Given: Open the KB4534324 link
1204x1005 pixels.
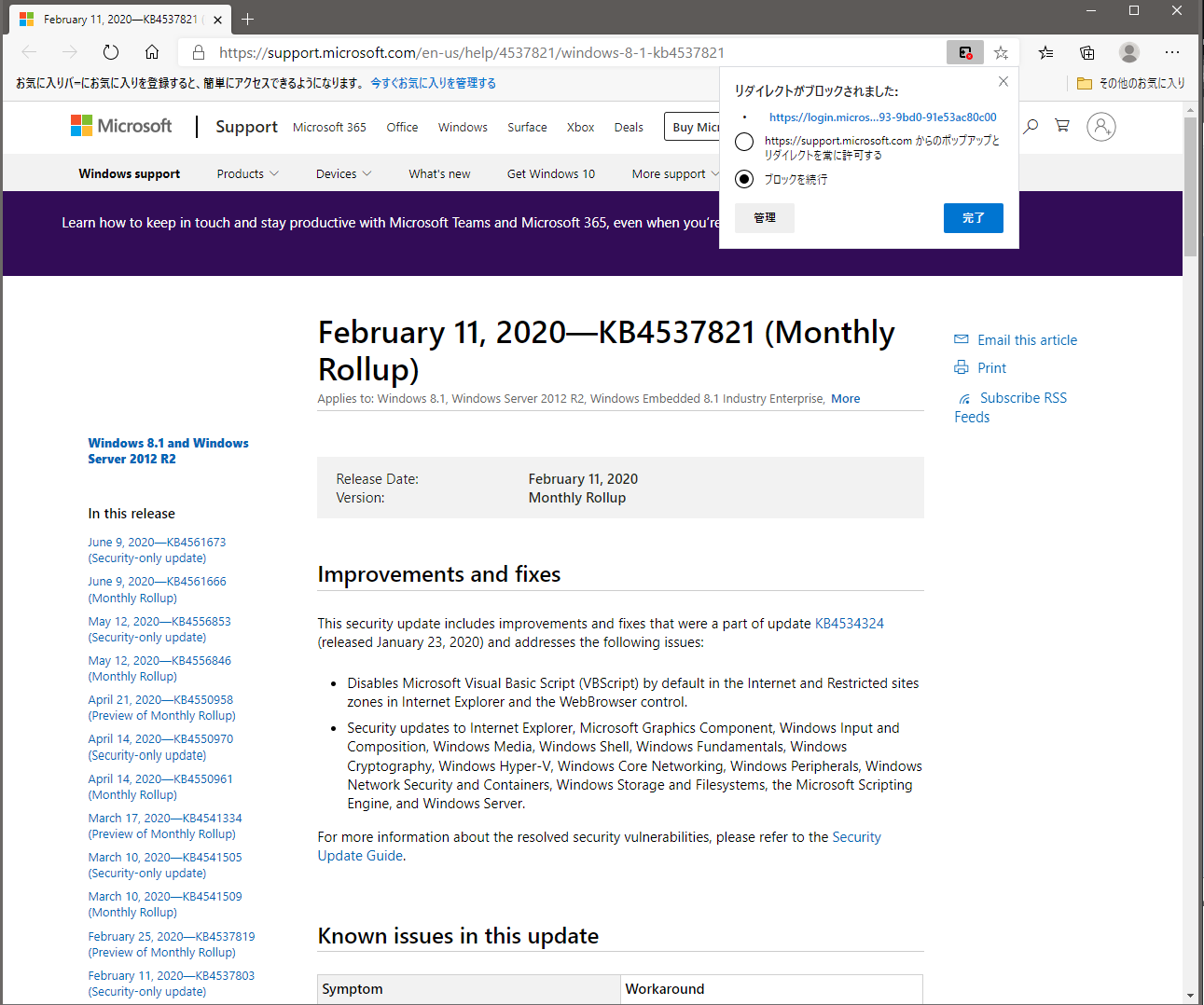Looking at the screenshot, I should 850,623.
